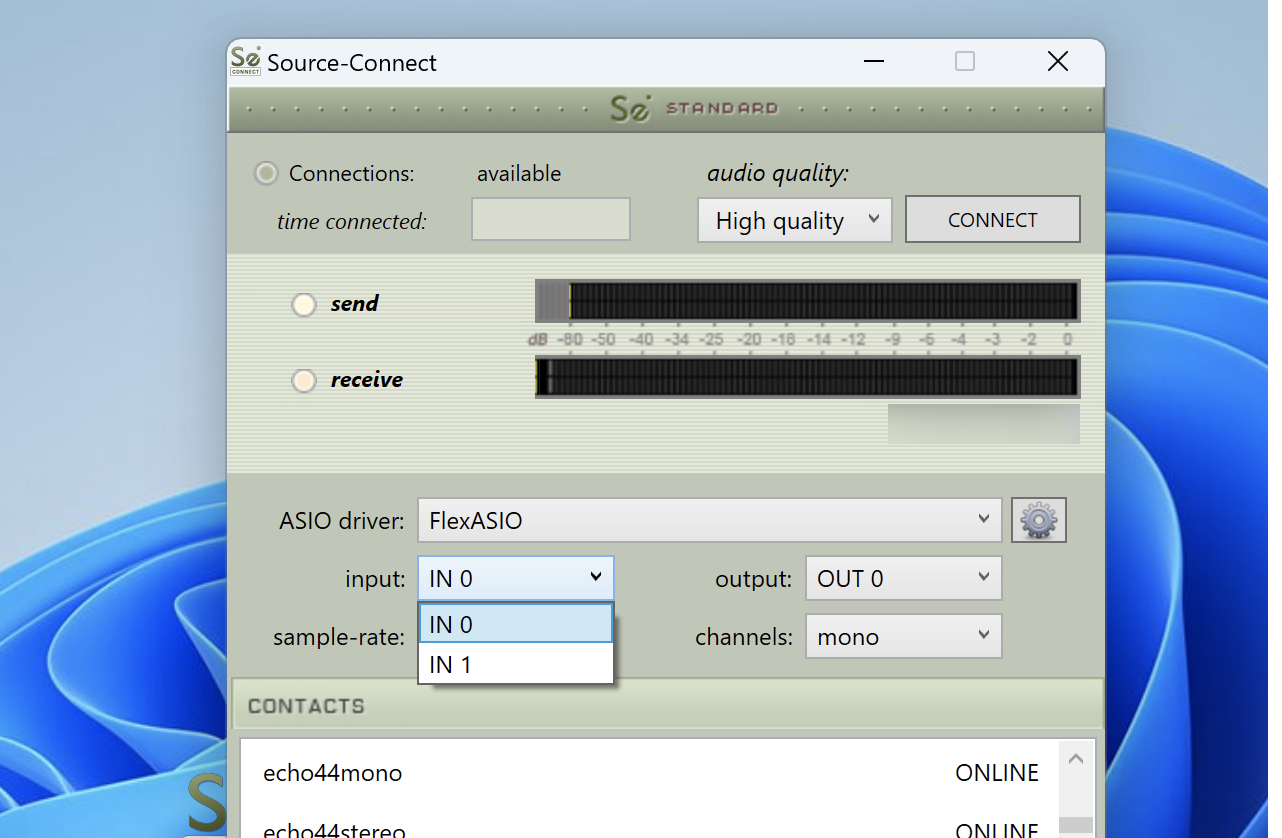Viewport: 1282px width, 838px height.
Task: Select IN 0 from input list
Action: click(x=515, y=624)
